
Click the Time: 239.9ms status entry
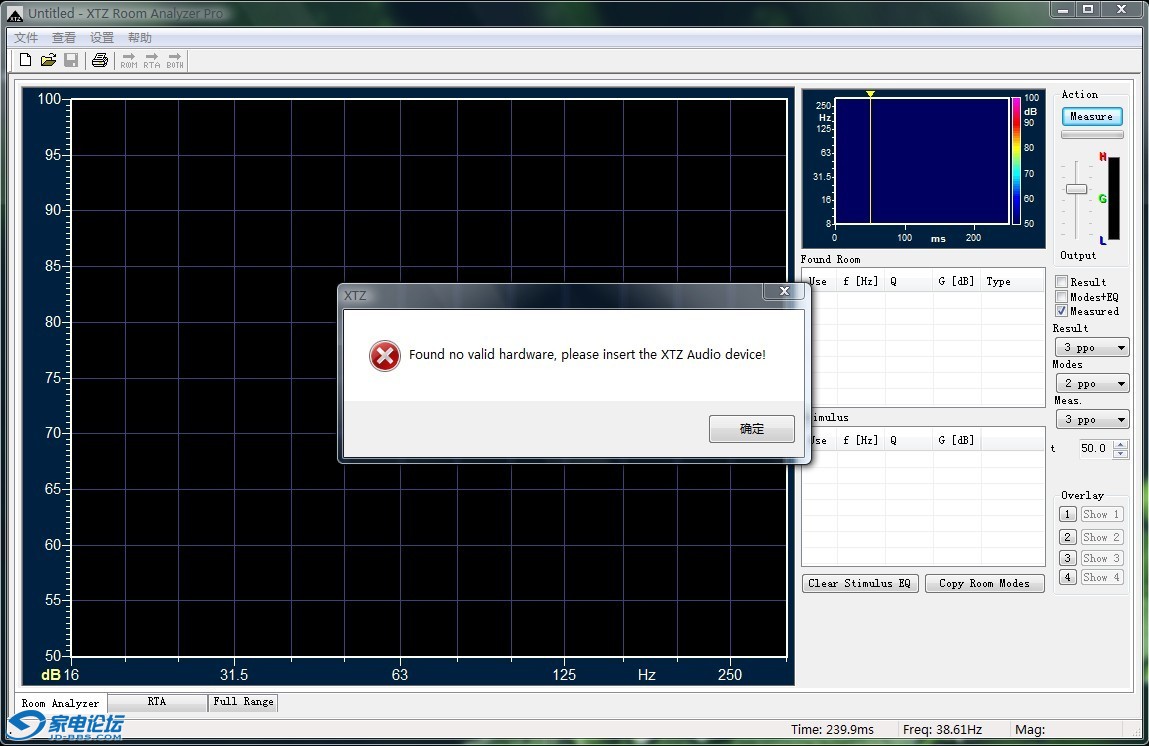tap(832, 730)
